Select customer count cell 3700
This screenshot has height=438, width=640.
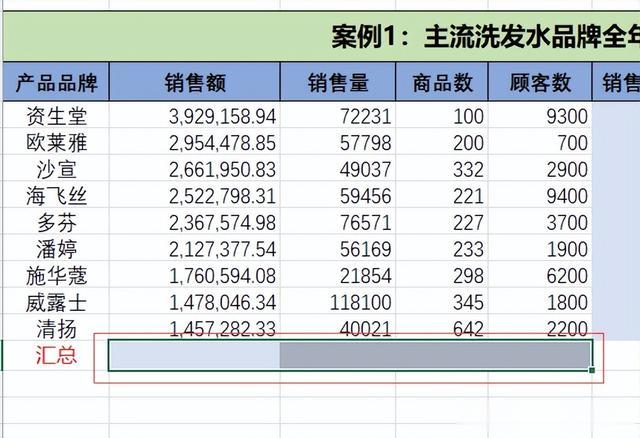540,223
